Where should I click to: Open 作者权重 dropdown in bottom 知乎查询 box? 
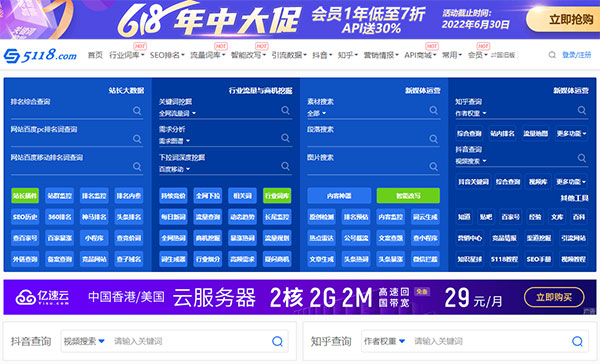pyautogui.click(x=385, y=341)
